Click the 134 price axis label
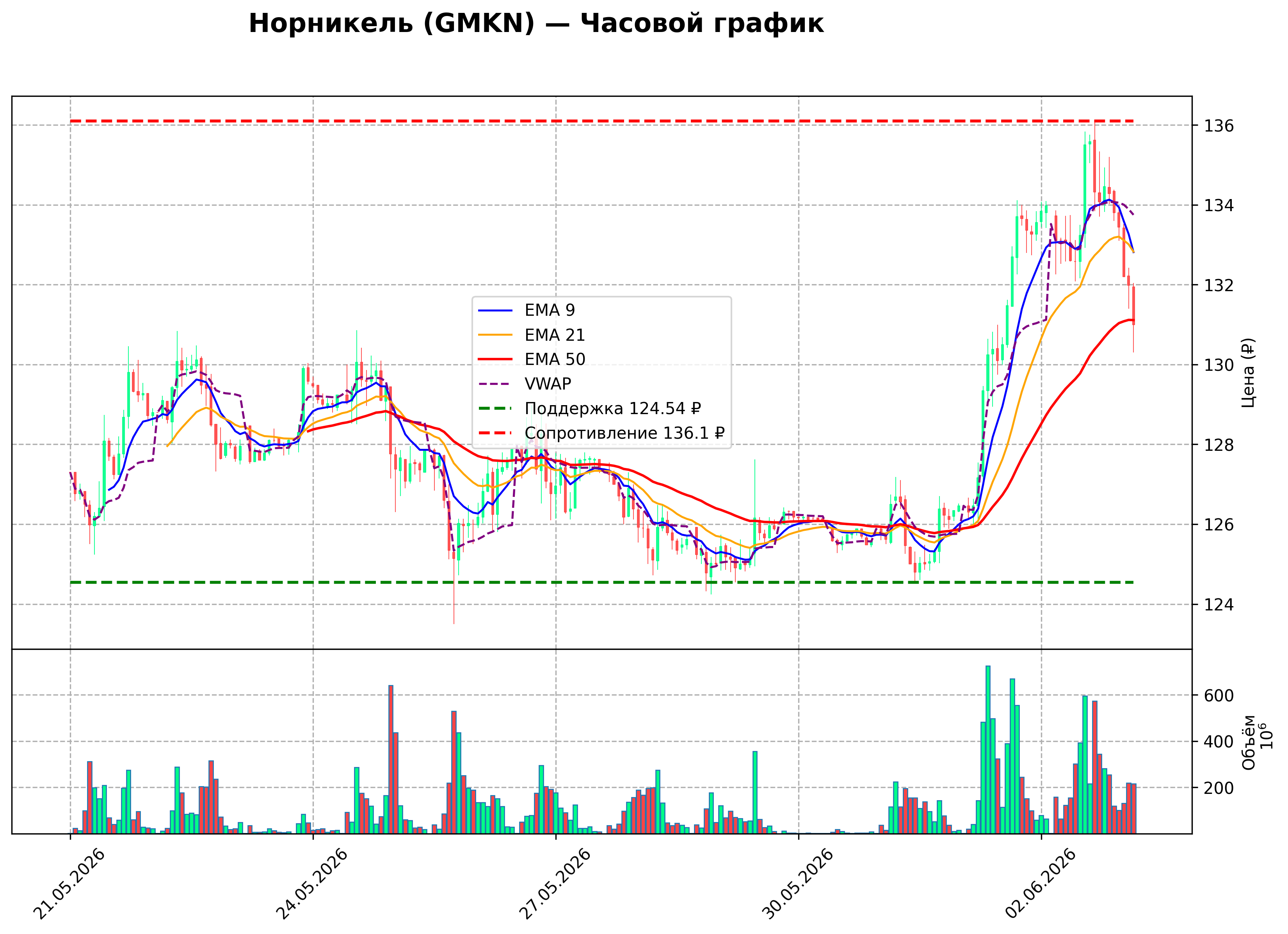 coord(1219,206)
